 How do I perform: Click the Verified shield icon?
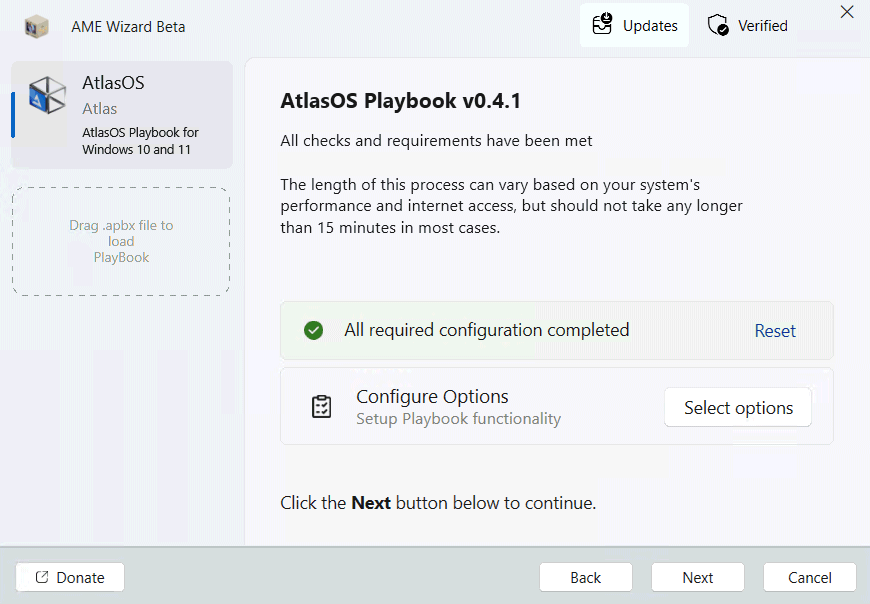718,25
